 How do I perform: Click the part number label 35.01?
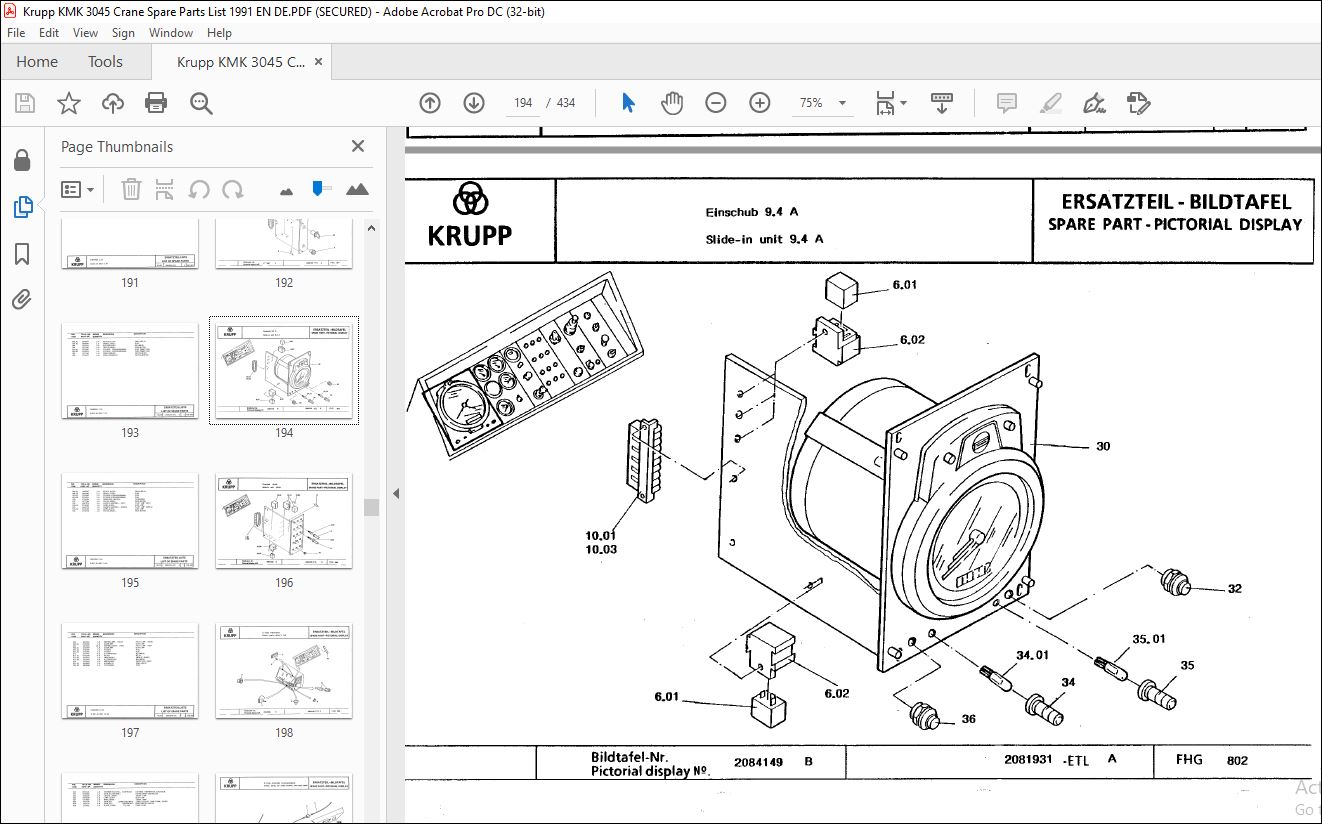[1148, 639]
